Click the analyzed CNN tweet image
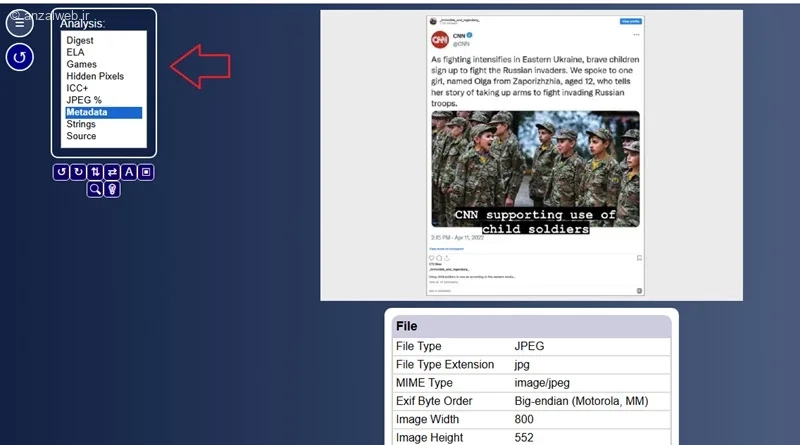The image size is (800, 445). tap(535, 156)
